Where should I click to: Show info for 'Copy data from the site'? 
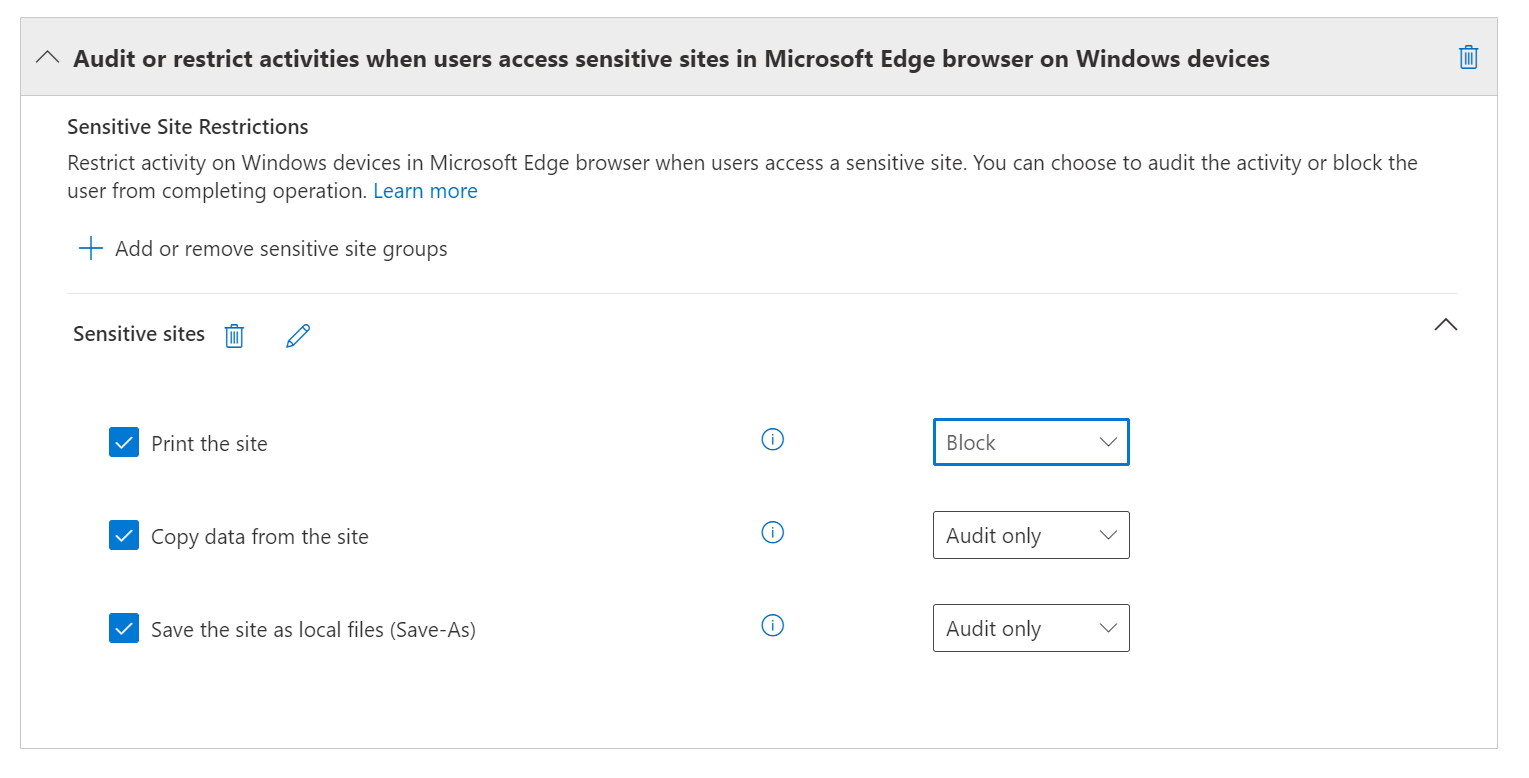[772, 533]
